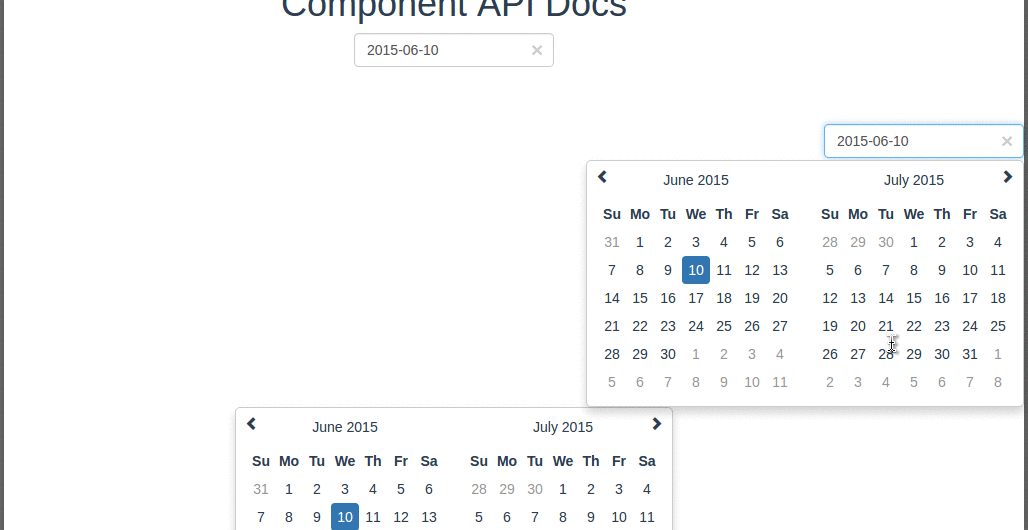Clear the right-side date input with the X icon

point(1007,141)
